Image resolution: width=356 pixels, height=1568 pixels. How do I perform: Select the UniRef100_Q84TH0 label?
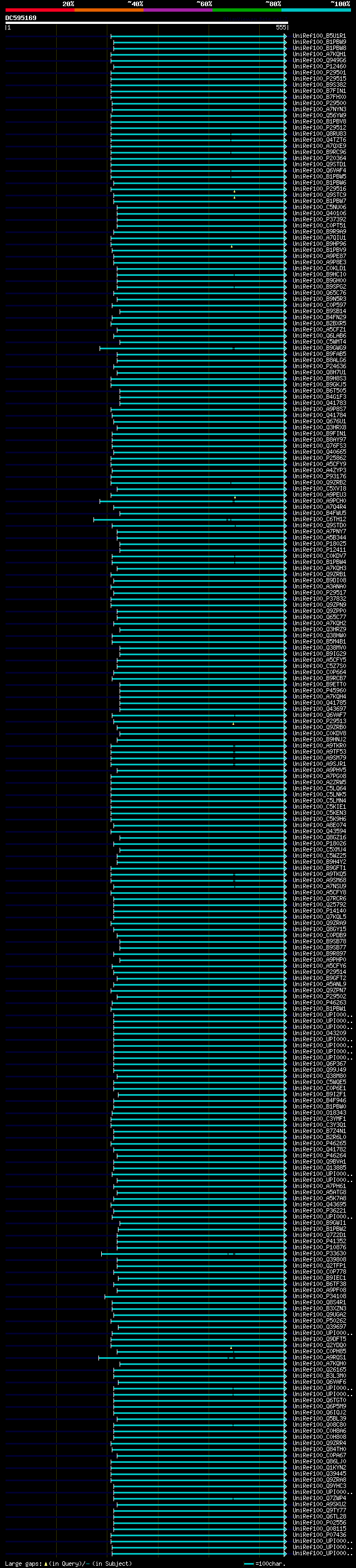point(319,1450)
